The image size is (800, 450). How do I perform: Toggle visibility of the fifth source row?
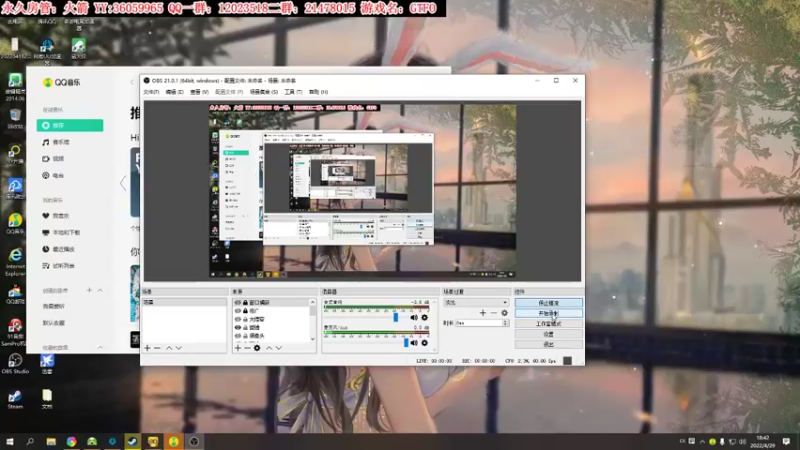(x=238, y=336)
